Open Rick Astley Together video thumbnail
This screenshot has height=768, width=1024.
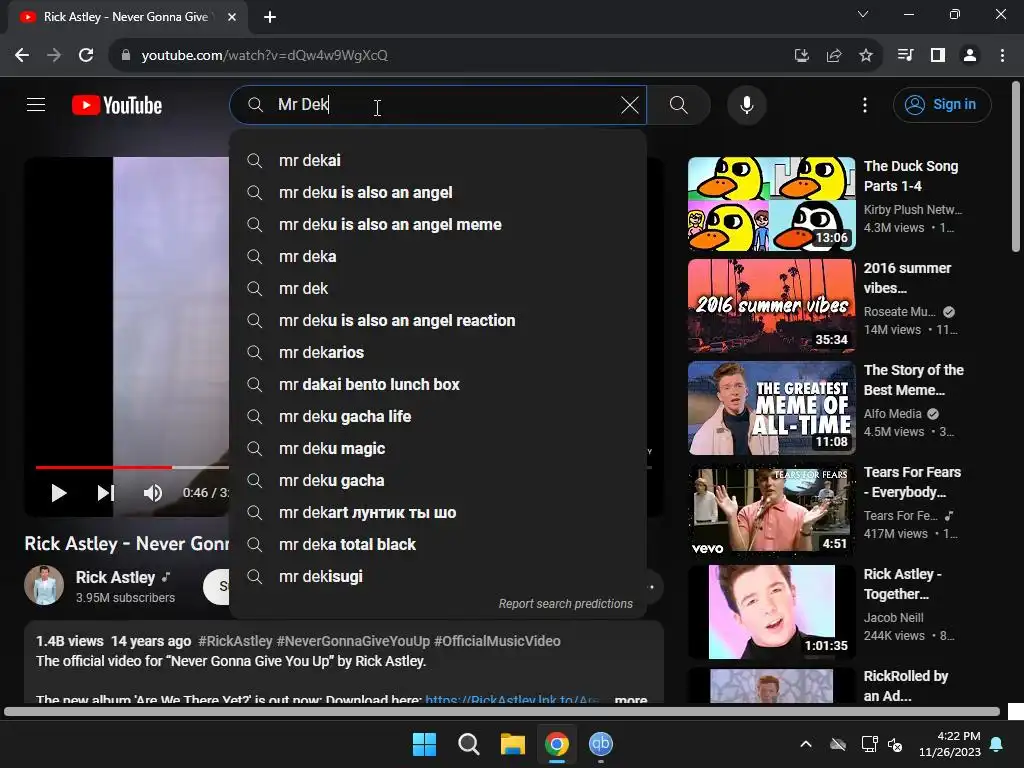coord(771,612)
